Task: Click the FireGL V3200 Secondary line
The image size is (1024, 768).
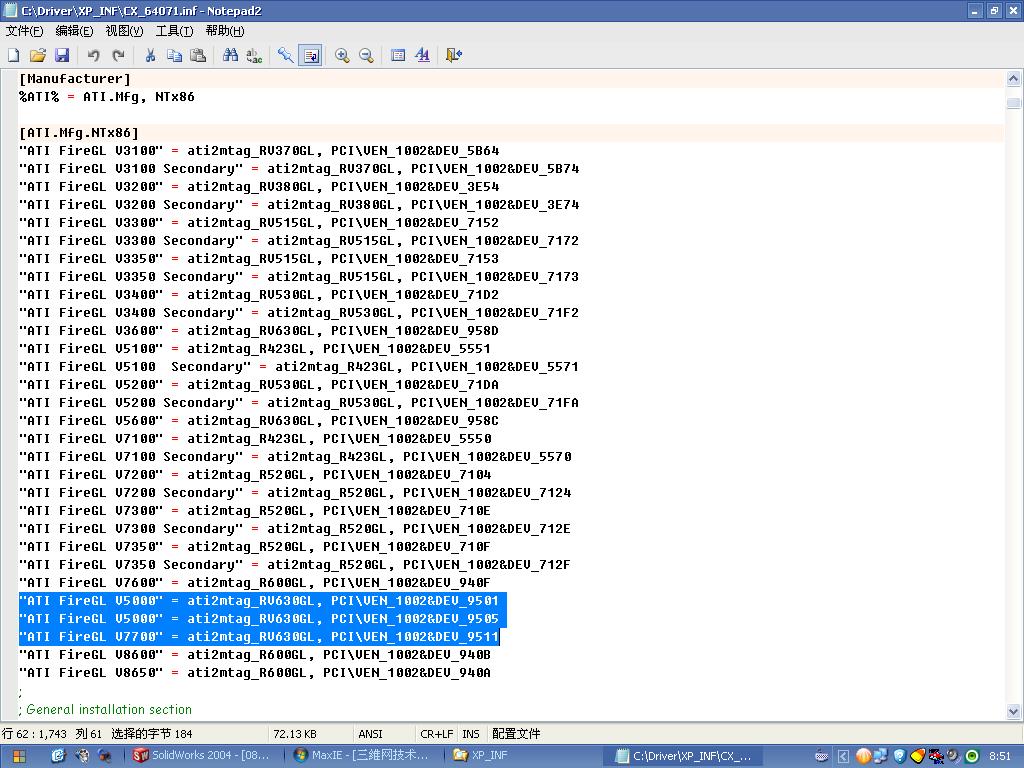Action: coord(299,204)
